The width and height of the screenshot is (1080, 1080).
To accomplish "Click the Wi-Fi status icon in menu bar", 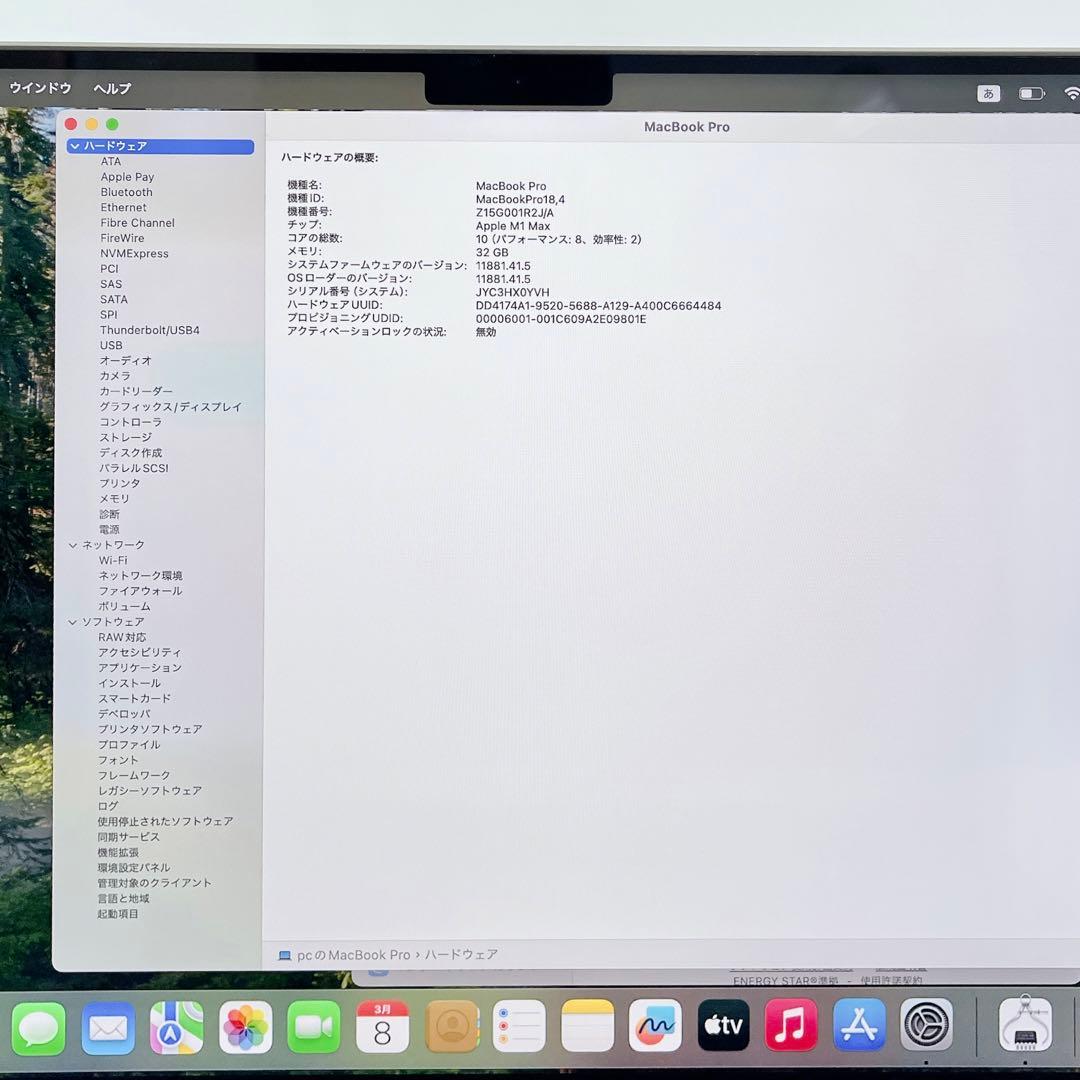I will click(x=1071, y=93).
